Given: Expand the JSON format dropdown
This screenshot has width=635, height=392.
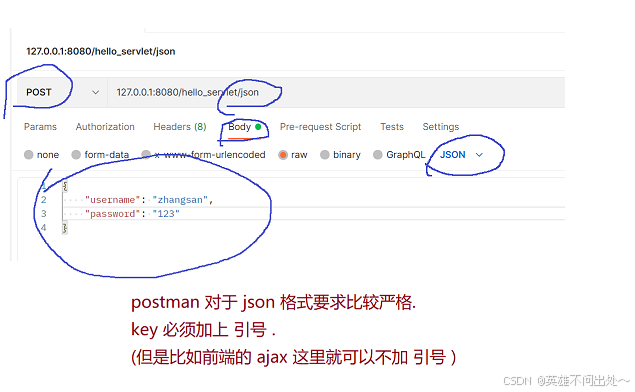Looking at the screenshot, I should pos(462,155).
